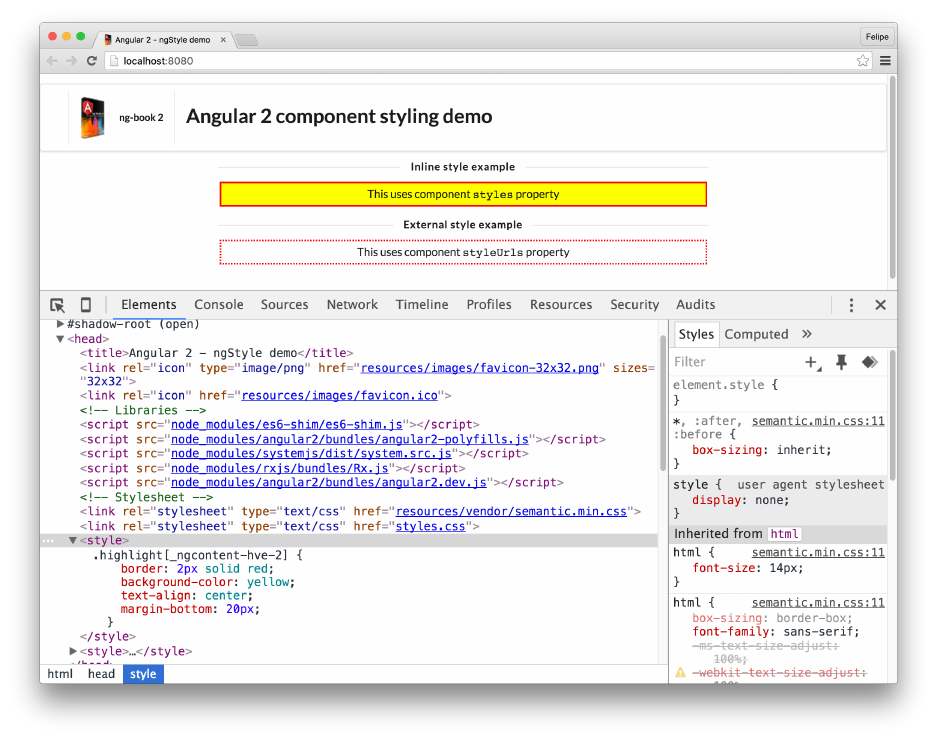Click html tag in Inherited from

pyautogui.click(x=784, y=534)
